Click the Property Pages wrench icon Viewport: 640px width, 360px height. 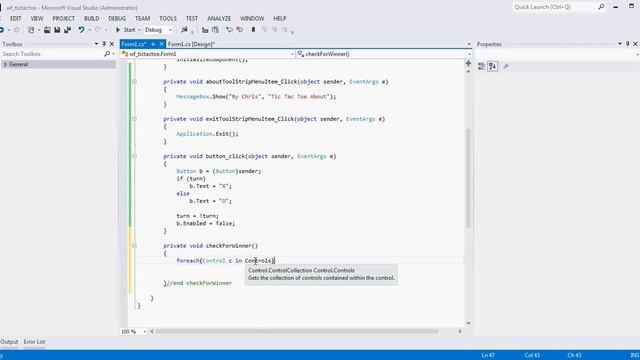(x=506, y=66)
